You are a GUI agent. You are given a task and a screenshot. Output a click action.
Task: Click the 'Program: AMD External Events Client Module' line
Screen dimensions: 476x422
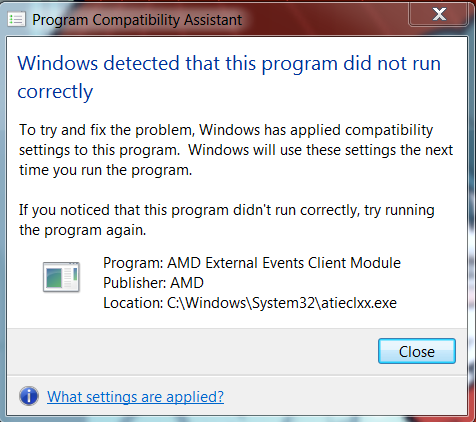coord(252,263)
